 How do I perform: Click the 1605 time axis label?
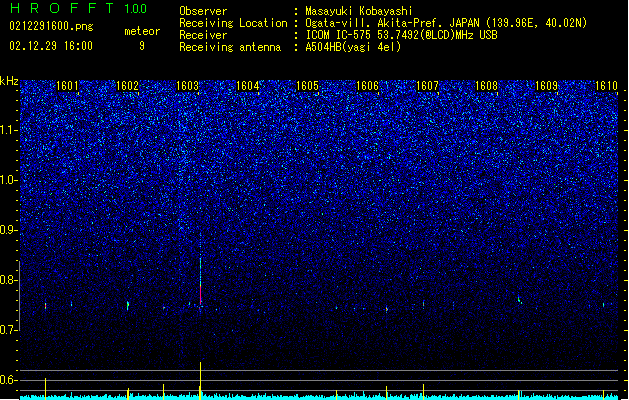click(x=307, y=85)
